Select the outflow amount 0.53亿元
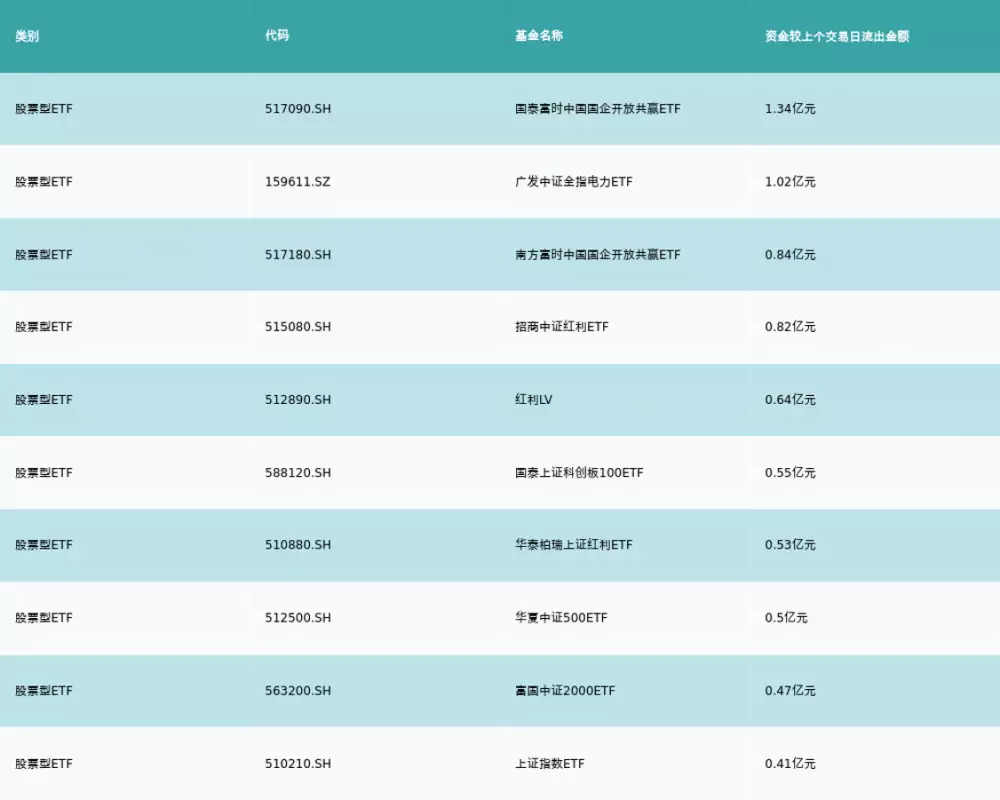The image size is (1000, 800). 790,545
